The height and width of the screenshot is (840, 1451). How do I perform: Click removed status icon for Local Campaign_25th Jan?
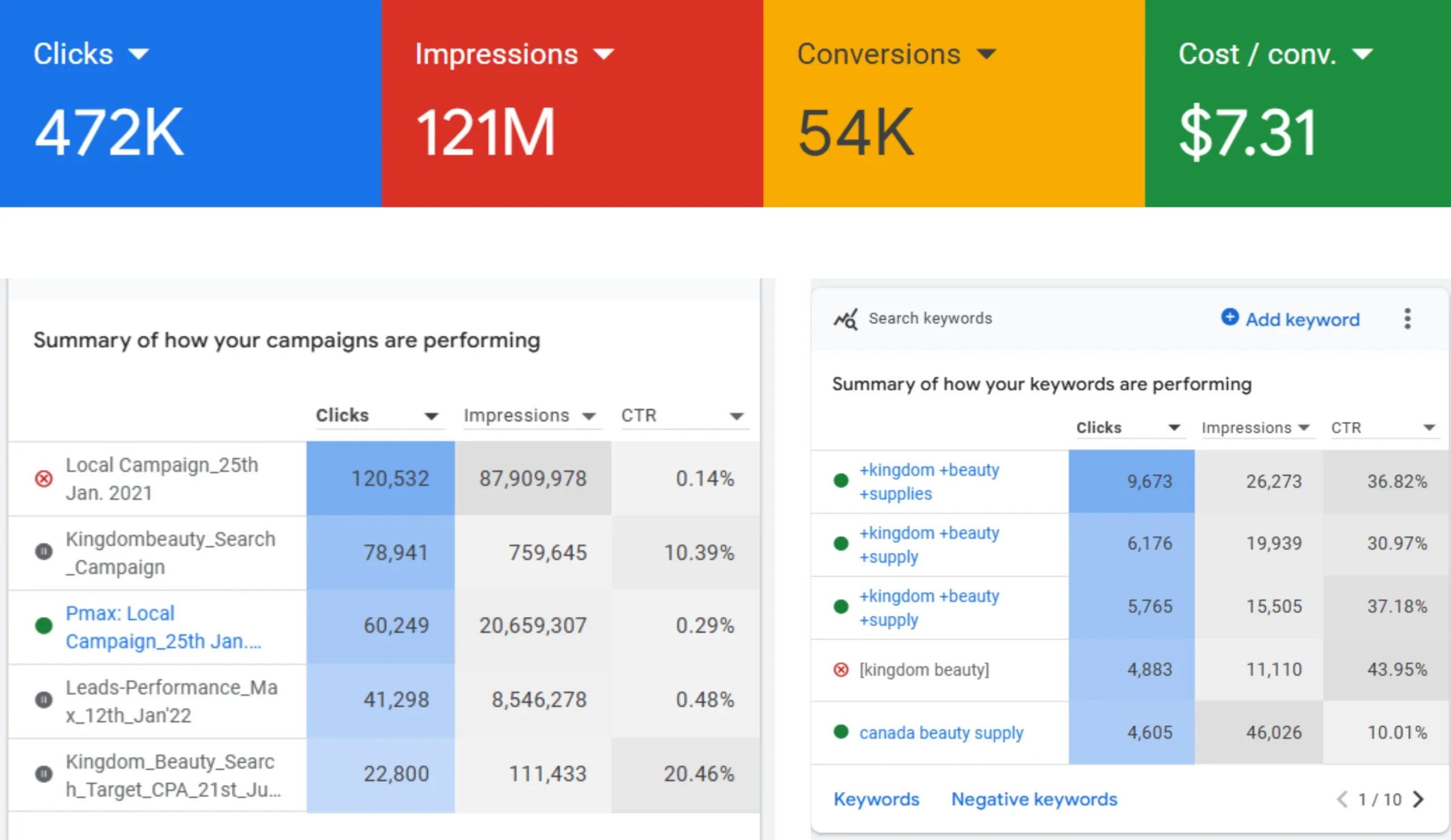pyautogui.click(x=44, y=478)
